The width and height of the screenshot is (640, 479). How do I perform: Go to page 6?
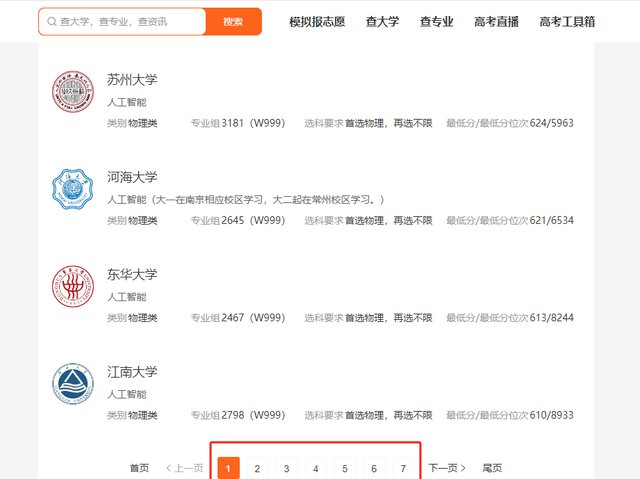coord(374,468)
